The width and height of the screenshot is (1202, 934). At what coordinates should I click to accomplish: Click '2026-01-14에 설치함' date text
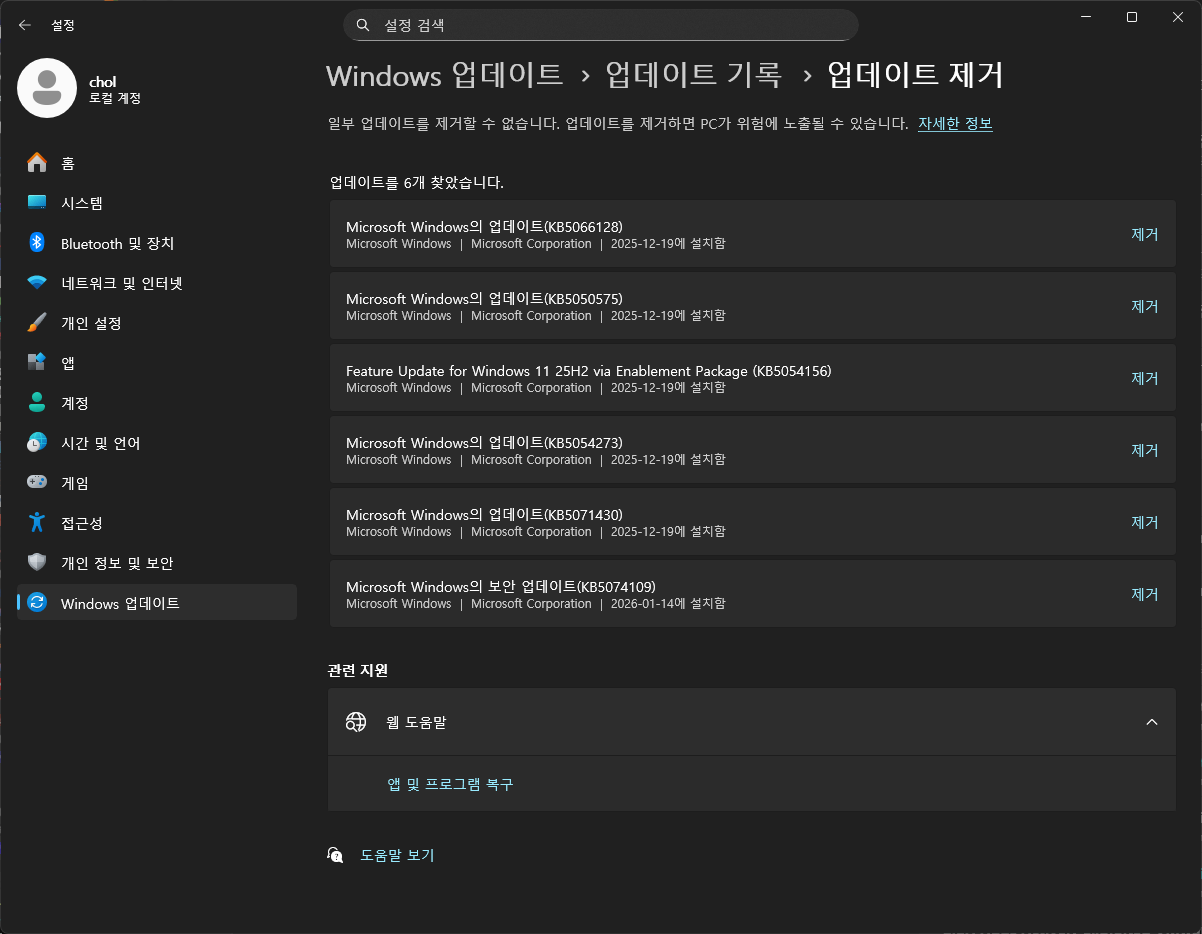(668, 604)
